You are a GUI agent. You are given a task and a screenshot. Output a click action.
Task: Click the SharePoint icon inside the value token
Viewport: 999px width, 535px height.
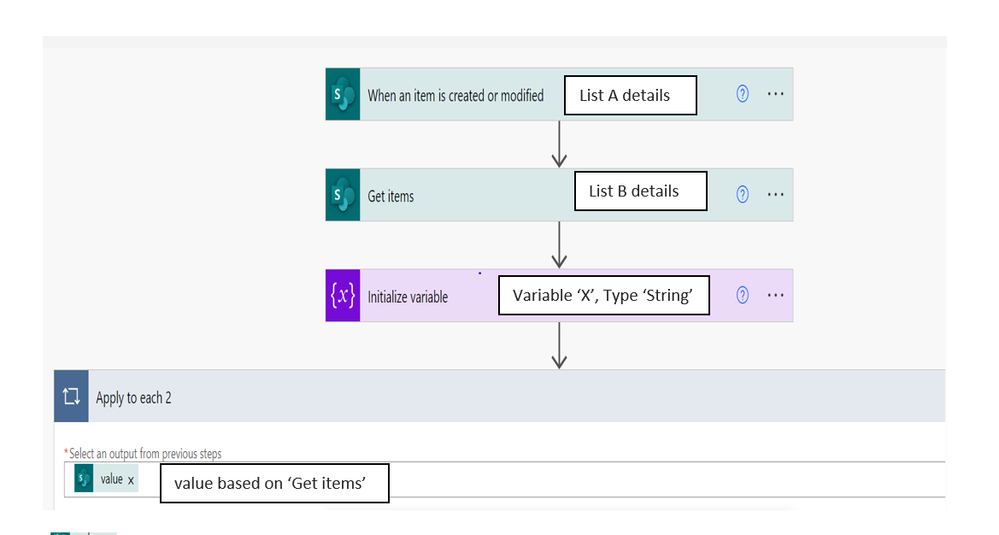pyautogui.click(x=84, y=479)
